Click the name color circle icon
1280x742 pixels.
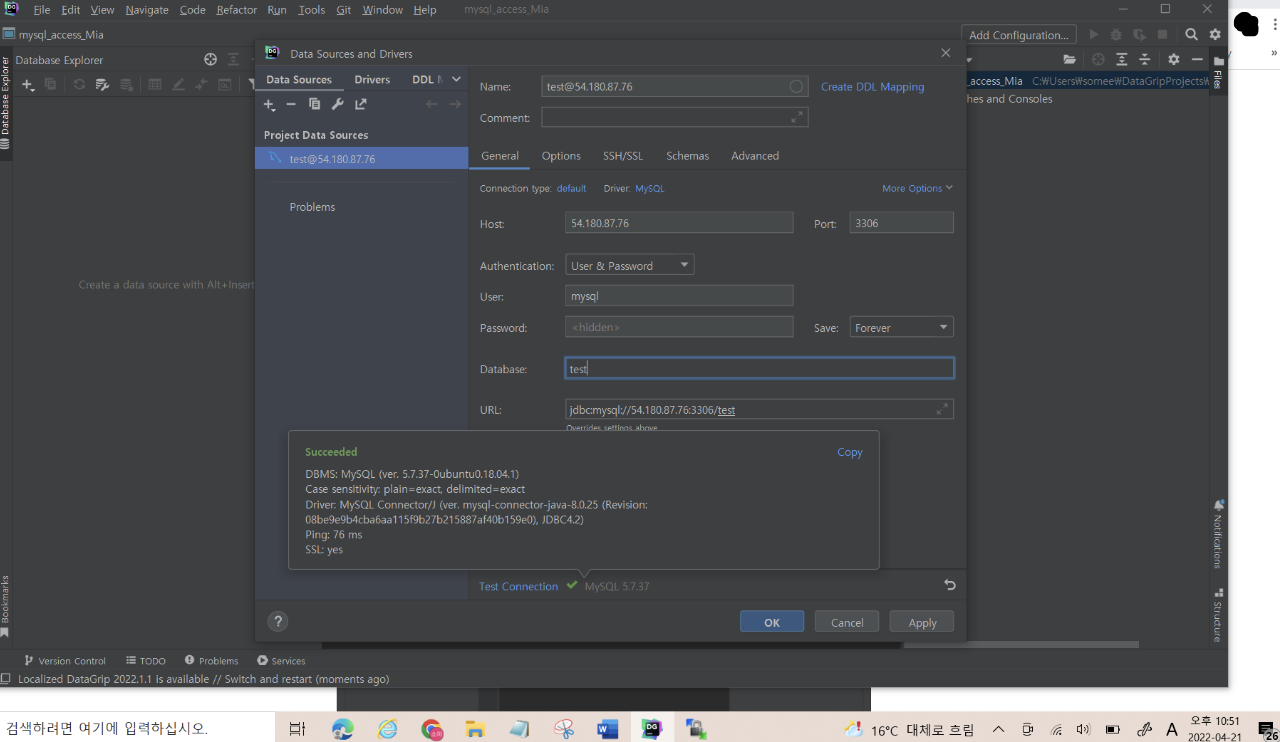tap(797, 87)
